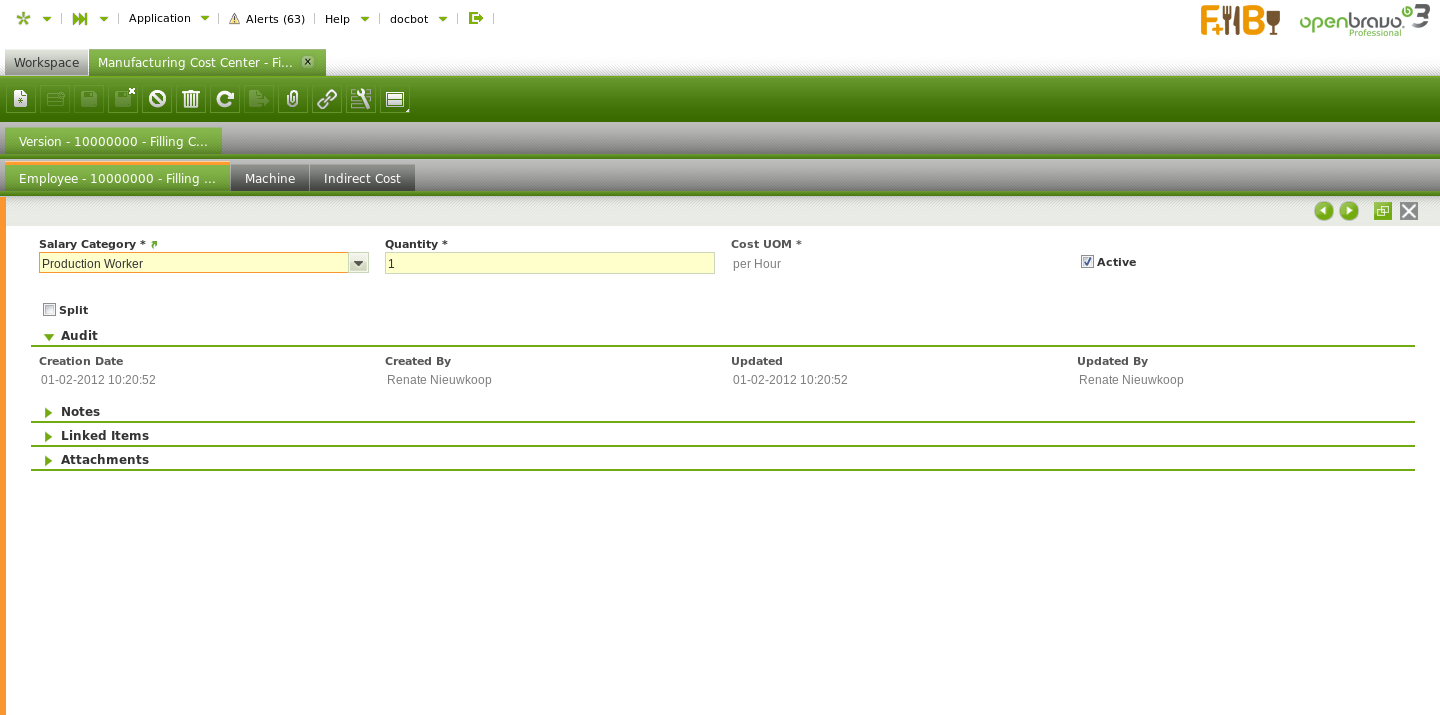Open the Indirect Cost tab

coord(362,178)
